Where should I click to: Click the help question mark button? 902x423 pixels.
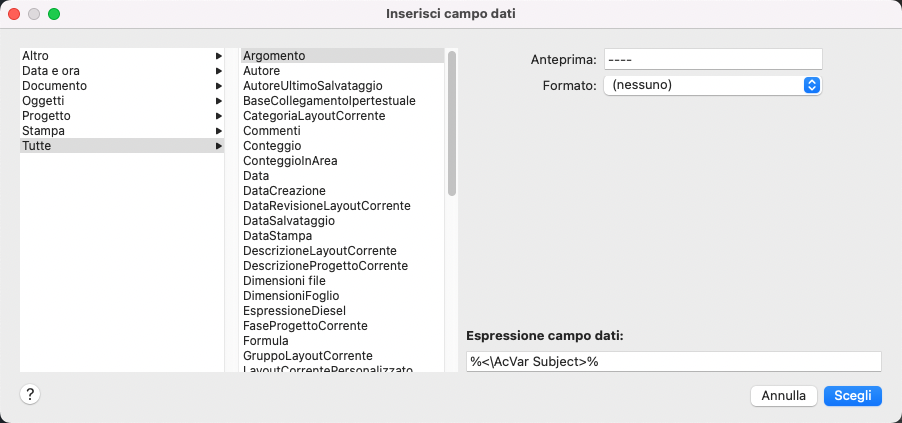(30, 394)
